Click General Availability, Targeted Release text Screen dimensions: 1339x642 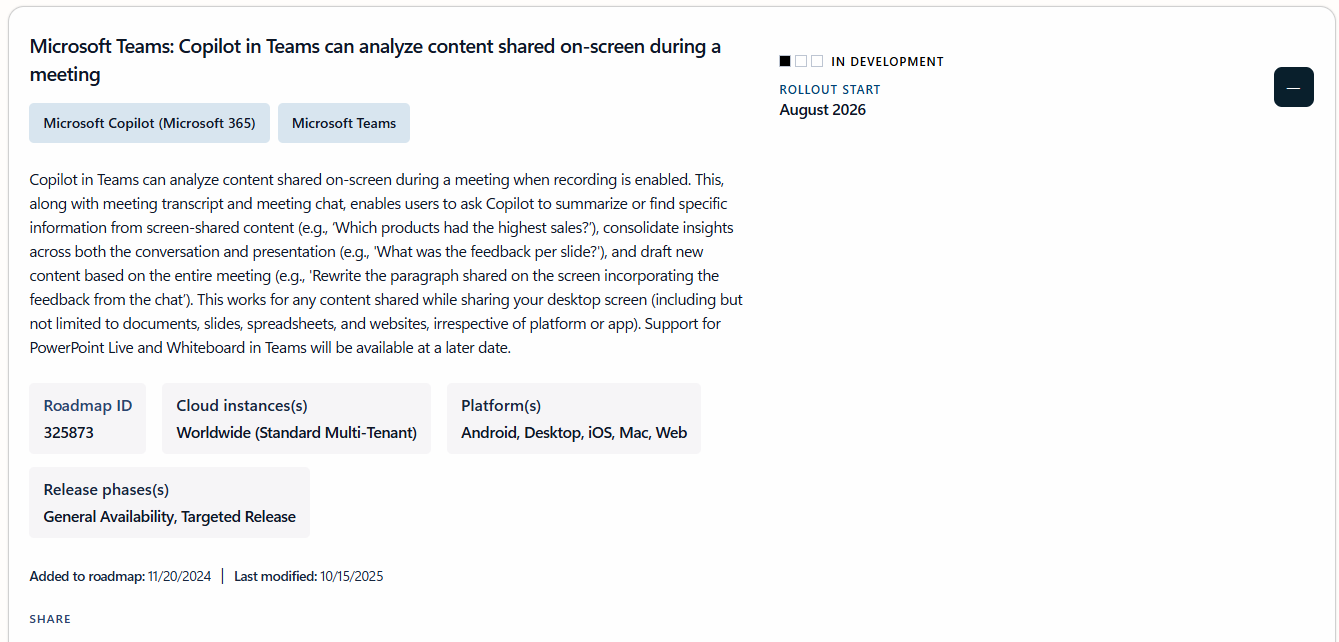click(170, 517)
